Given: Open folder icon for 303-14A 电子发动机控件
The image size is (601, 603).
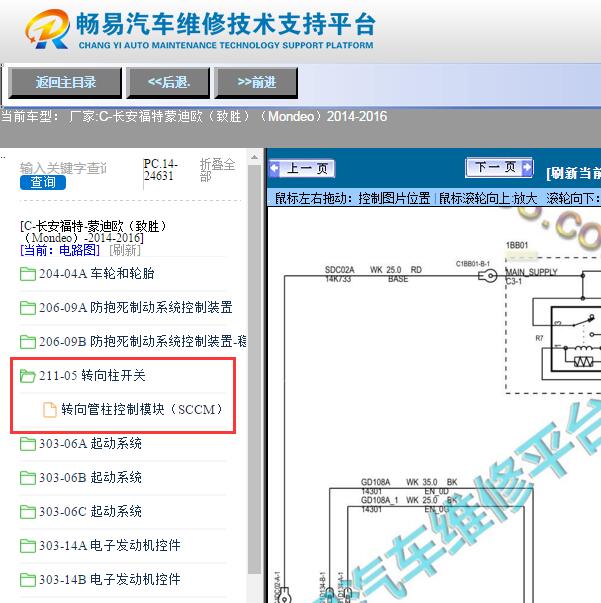Looking at the screenshot, I should point(28,546).
